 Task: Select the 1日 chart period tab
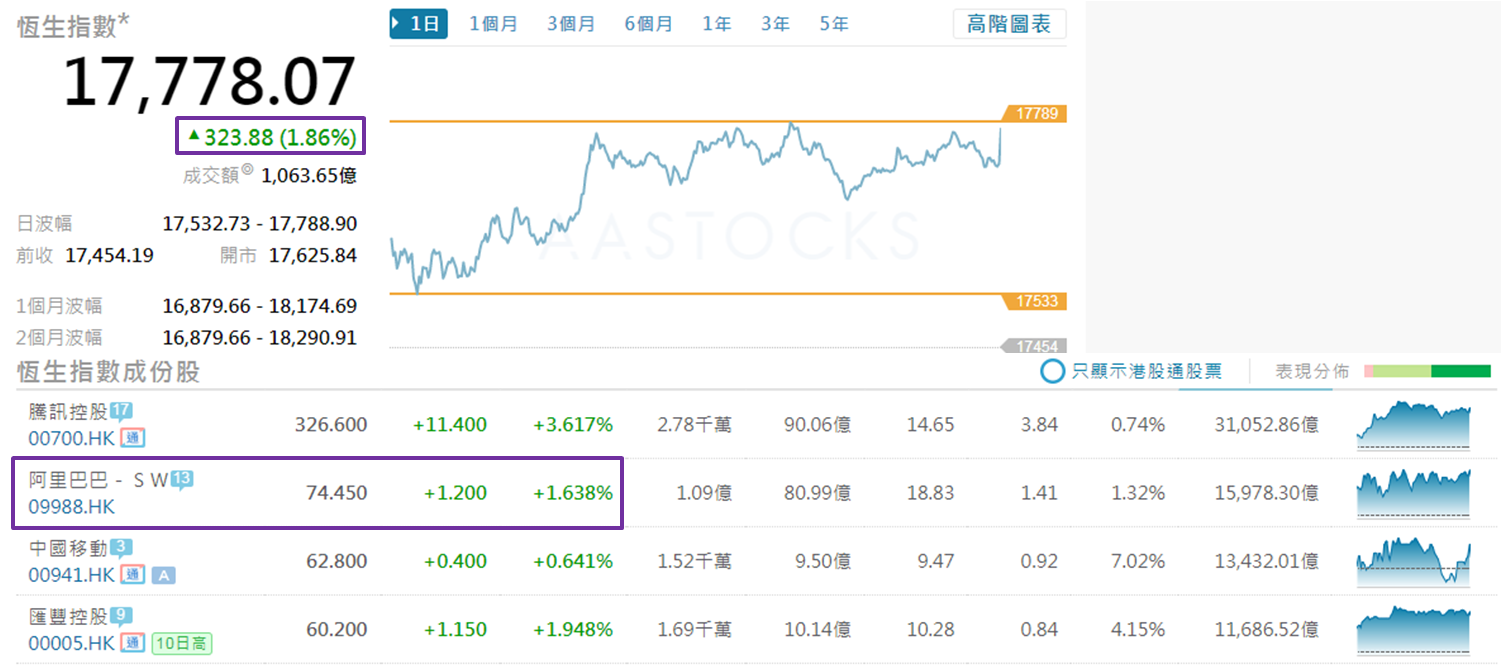pos(419,24)
